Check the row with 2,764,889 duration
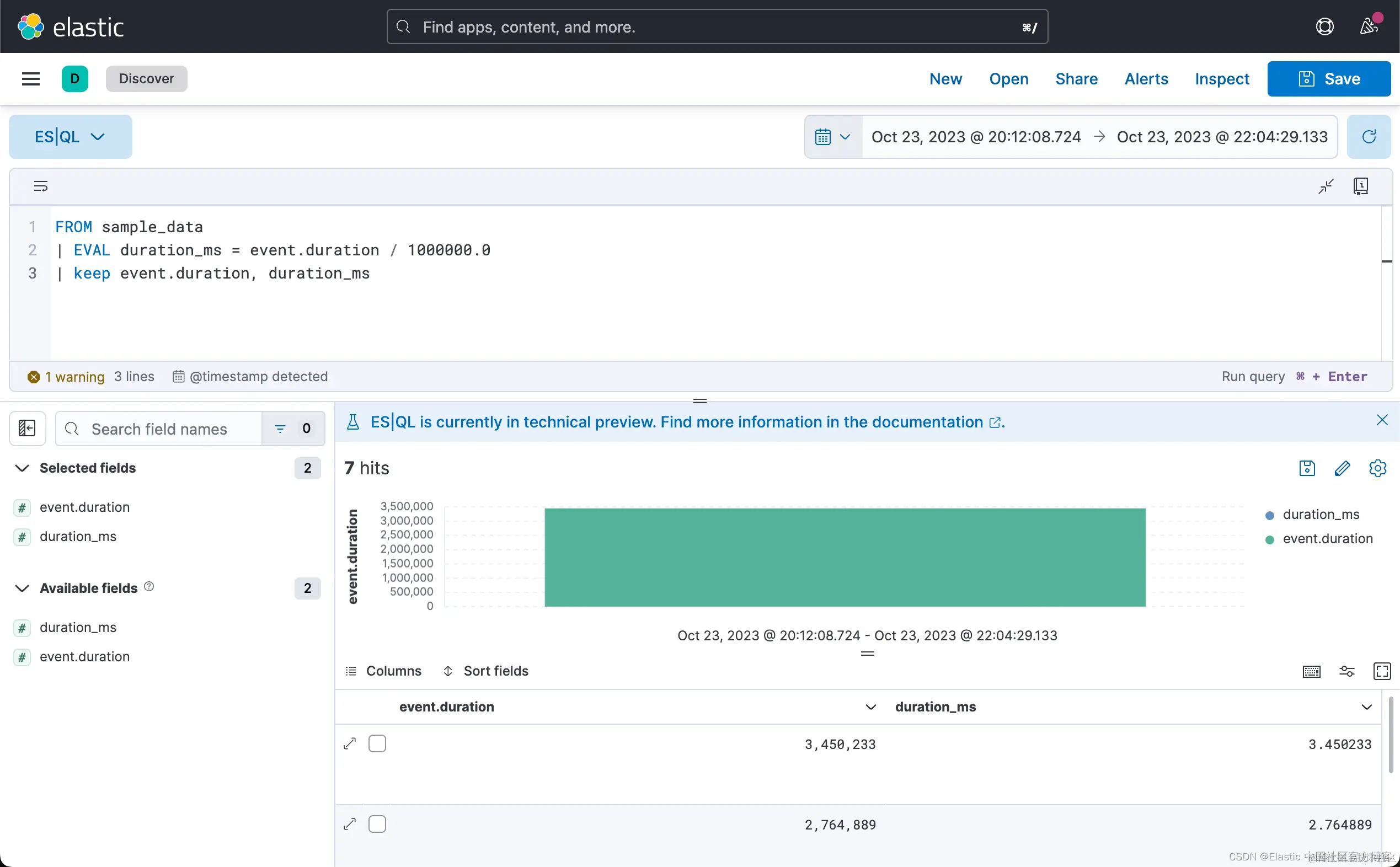The image size is (1400, 867). (377, 824)
